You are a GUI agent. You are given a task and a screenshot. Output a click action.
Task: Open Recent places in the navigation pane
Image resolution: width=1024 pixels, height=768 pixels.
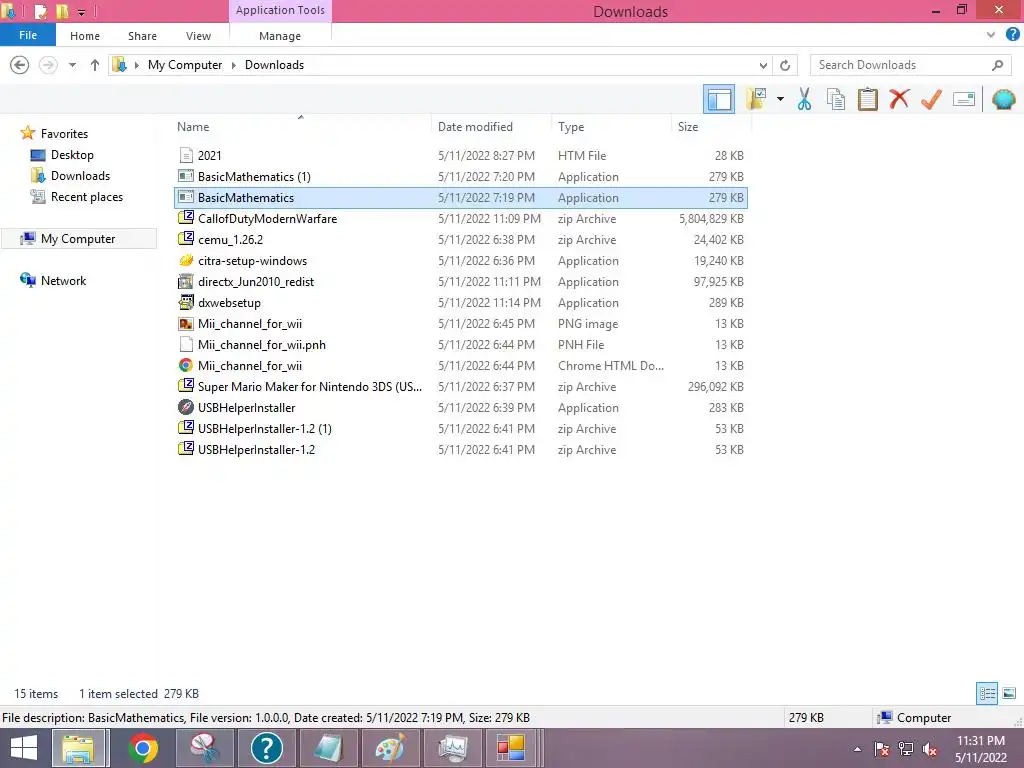pyautogui.click(x=86, y=197)
